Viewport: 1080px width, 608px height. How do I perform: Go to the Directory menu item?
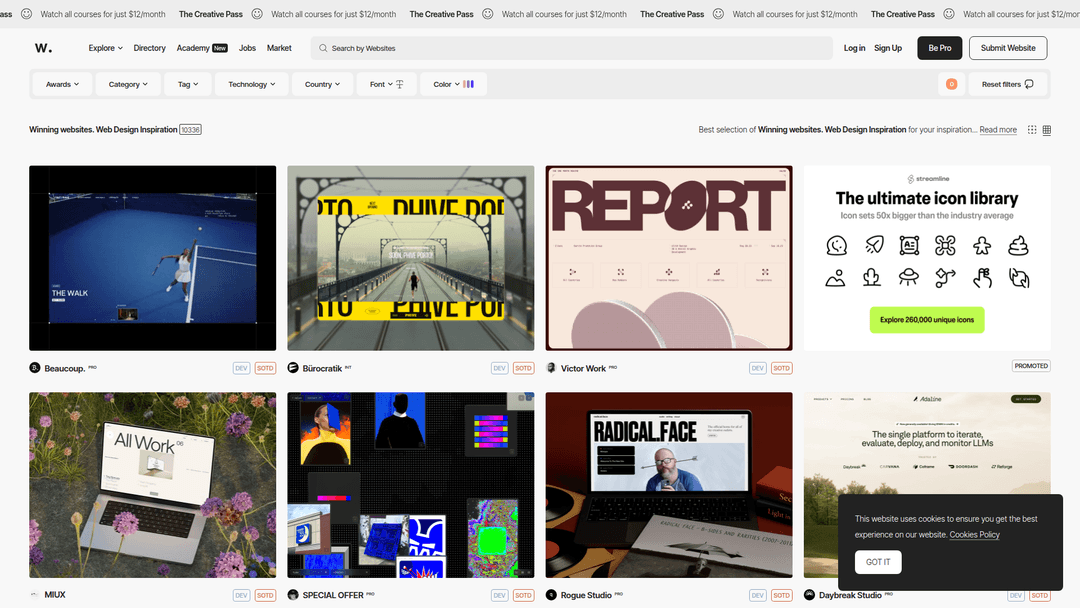[x=149, y=48]
